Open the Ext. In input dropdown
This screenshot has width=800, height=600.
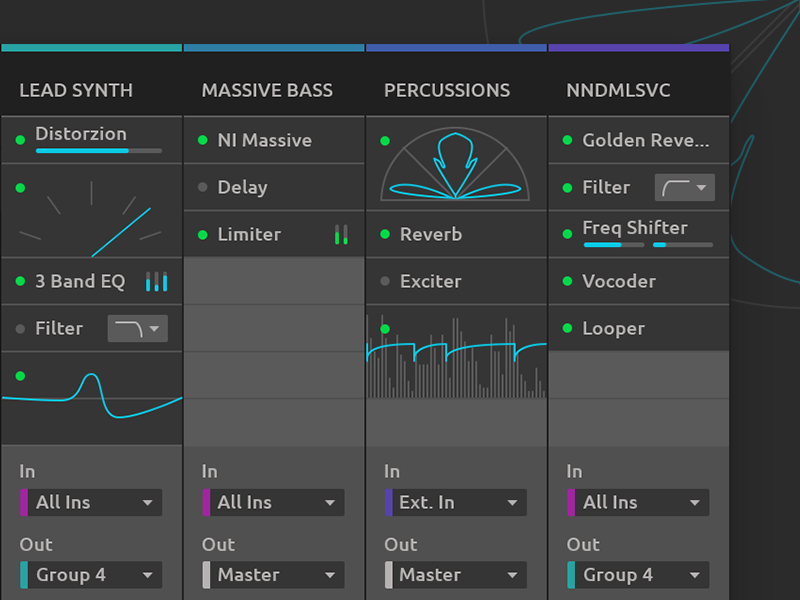(456, 502)
